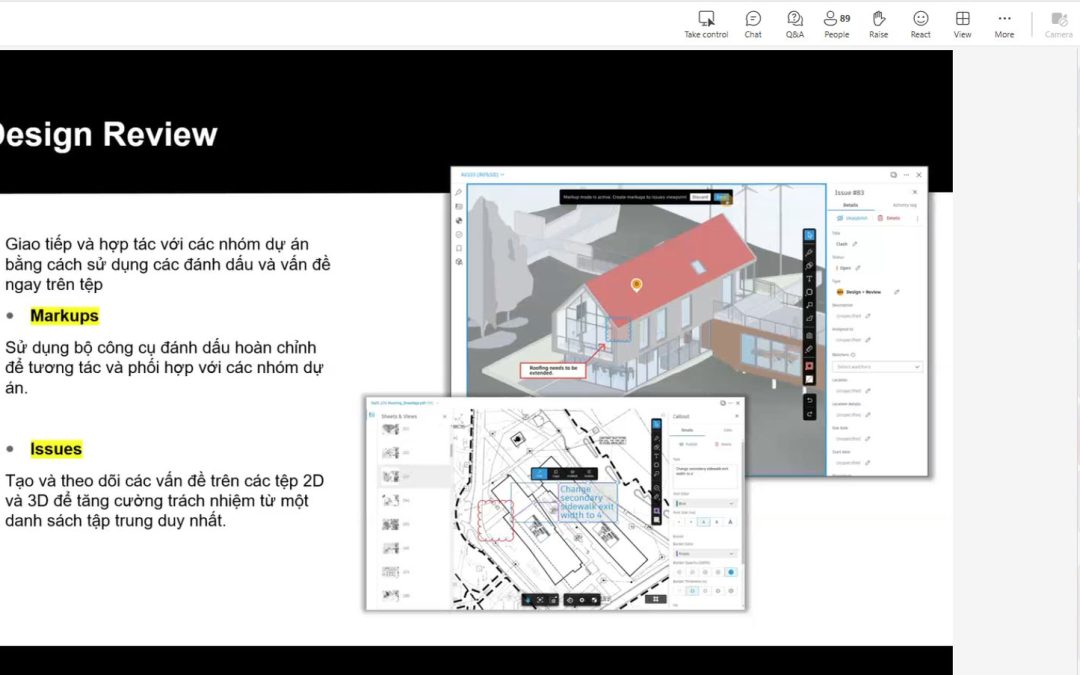
Task: Raise your hand in the meeting
Action: (x=878, y=24)
